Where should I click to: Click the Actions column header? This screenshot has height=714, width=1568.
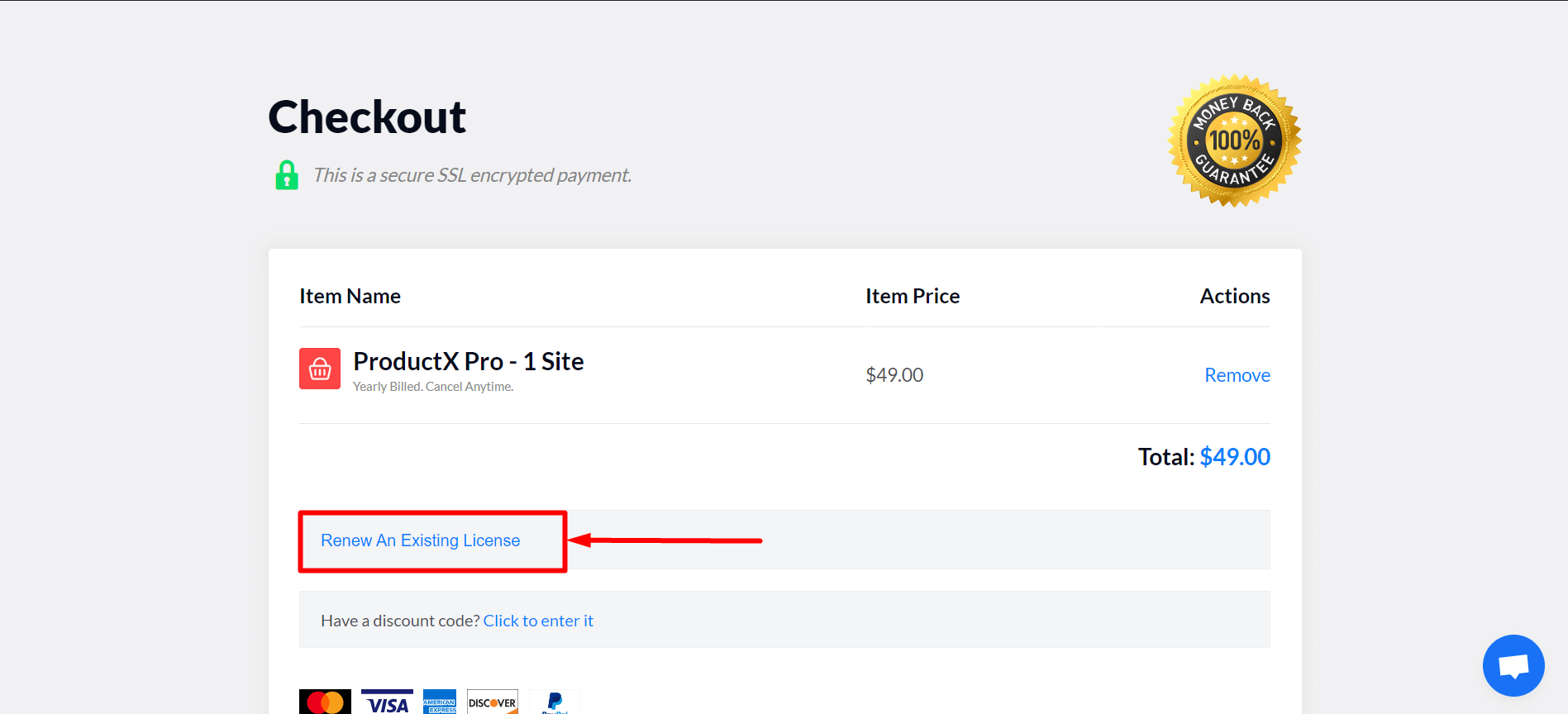pyautogui.click(x=1235, y=295)
